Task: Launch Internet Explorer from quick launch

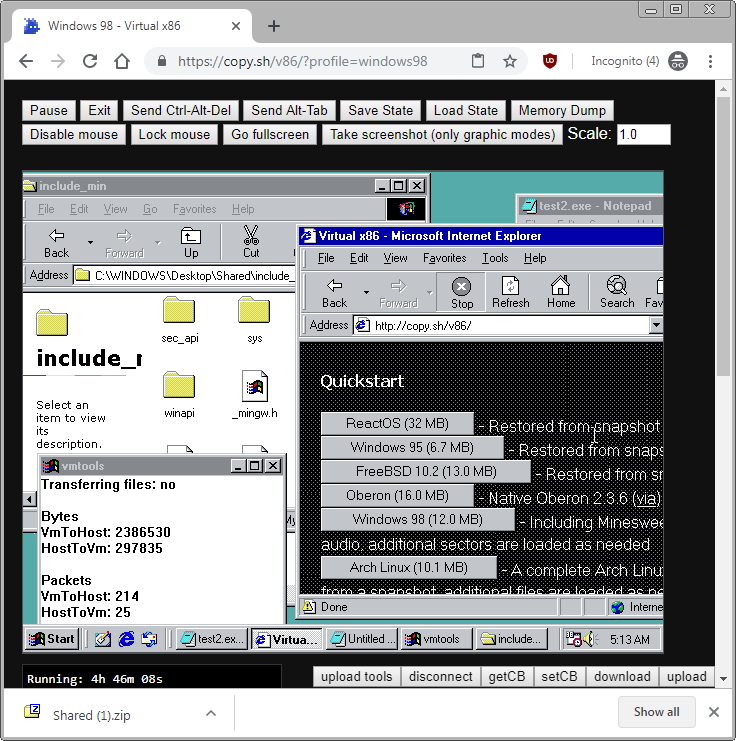Action: (126, 639)
